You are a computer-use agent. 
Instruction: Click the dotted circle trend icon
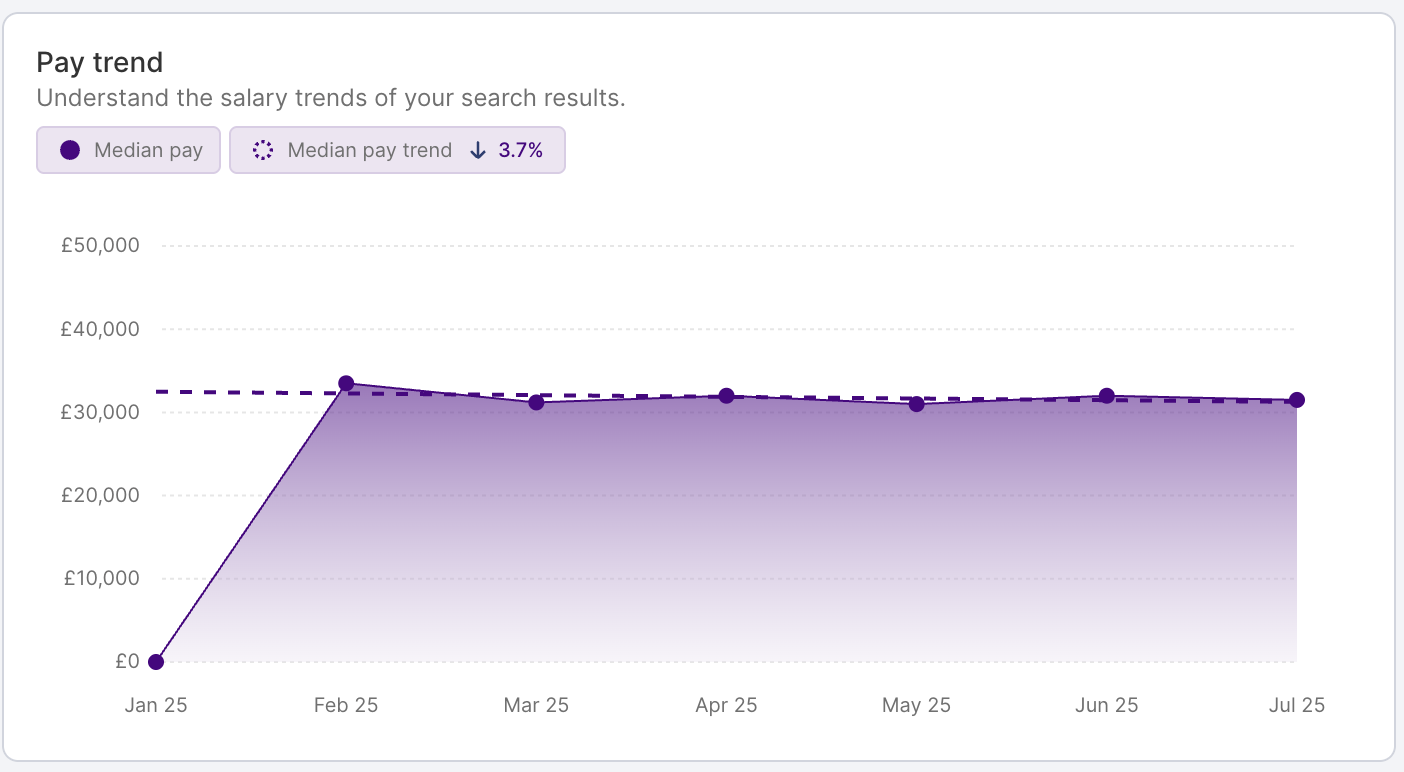(x=263, y=150)
